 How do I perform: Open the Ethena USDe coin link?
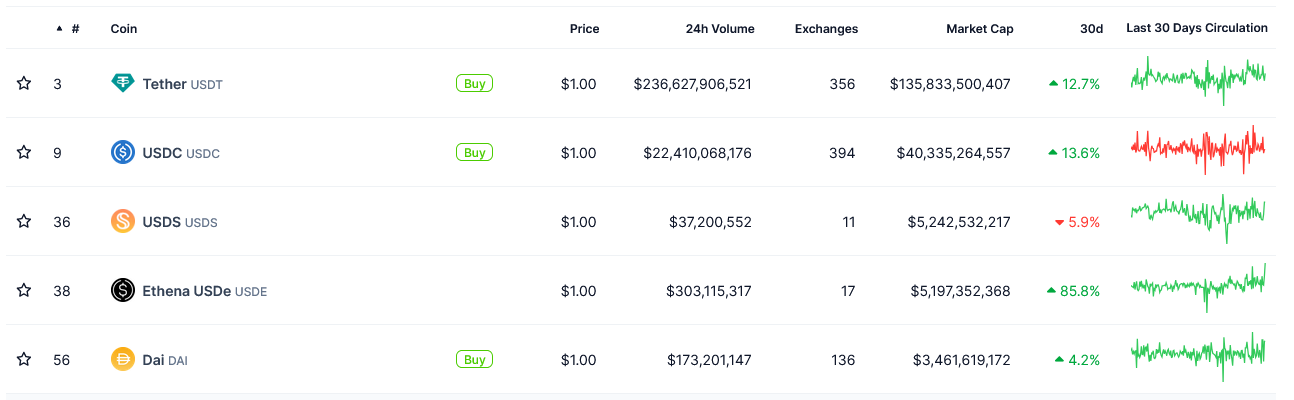point(187,291)
